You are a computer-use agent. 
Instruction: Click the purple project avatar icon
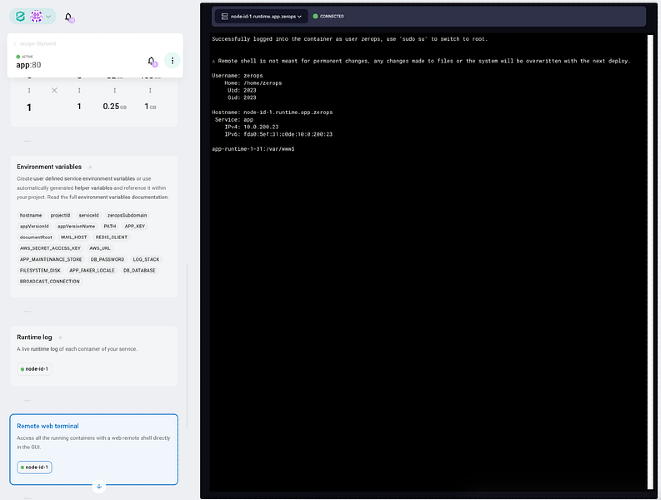click(x=36, y=16)
